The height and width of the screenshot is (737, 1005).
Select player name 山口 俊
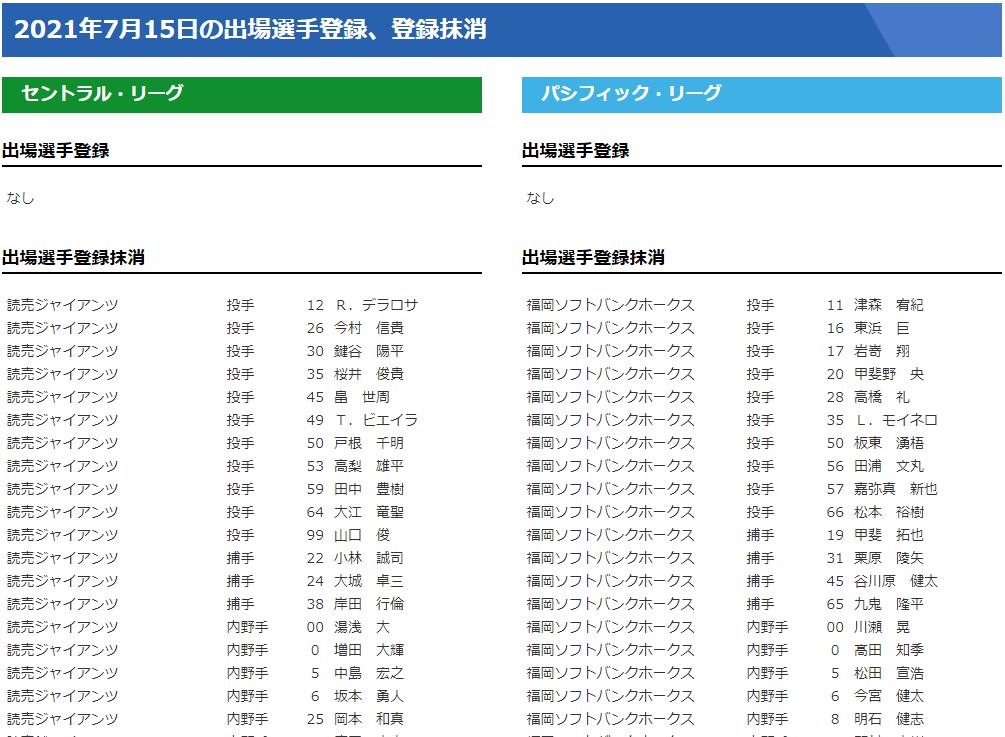click(x=362, y=535)
